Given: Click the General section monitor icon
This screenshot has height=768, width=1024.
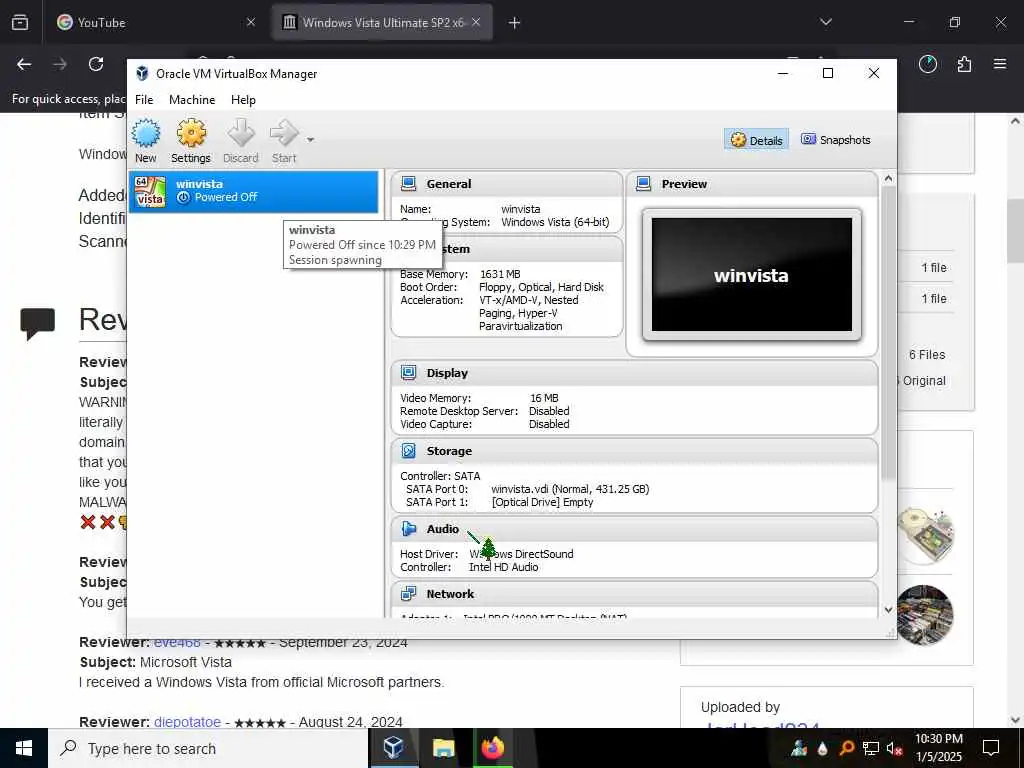Looking at the screenshot, I should coord(409,184).
